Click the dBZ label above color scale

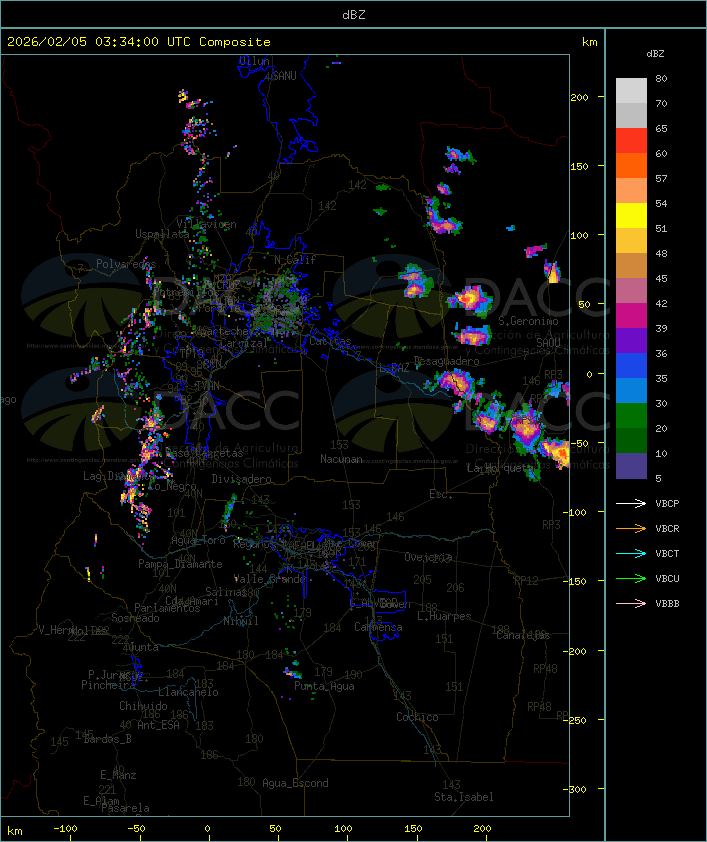pos(655,54)
